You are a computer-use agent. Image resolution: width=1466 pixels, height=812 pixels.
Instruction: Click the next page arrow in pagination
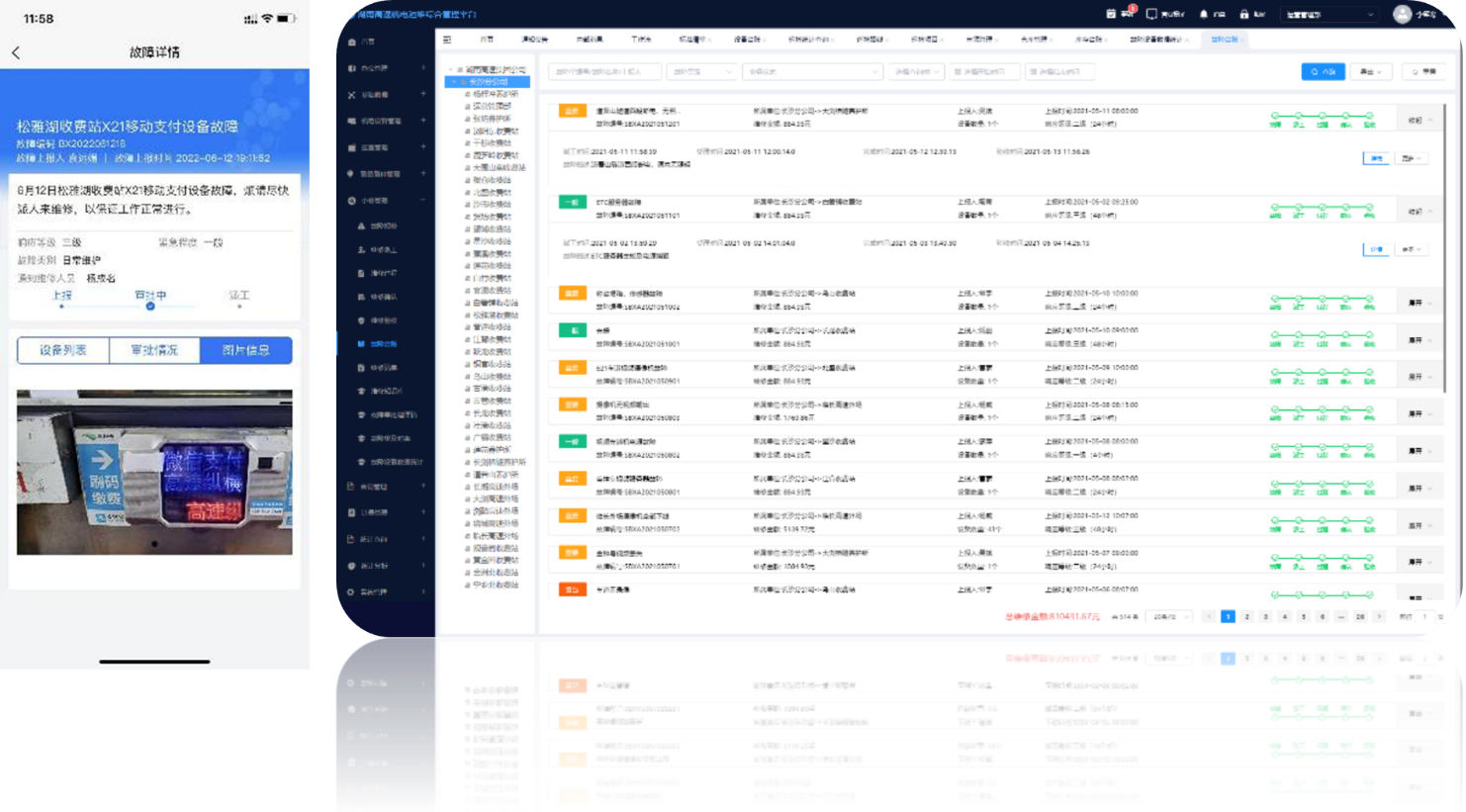click(x=1379, y=616)
